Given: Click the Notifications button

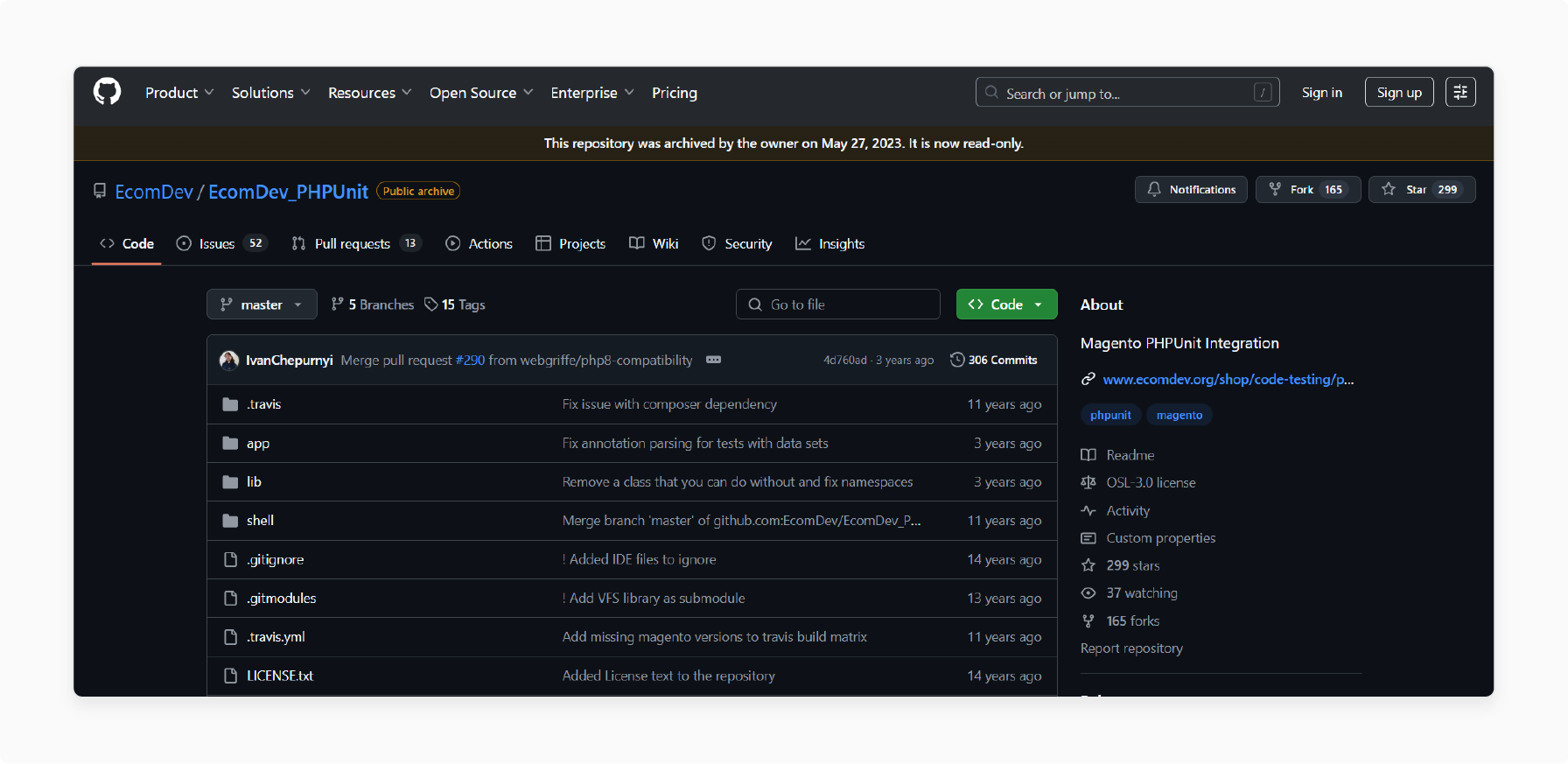Looking at the screenshot, I should pyautogui.click(x=1191, y=190).
